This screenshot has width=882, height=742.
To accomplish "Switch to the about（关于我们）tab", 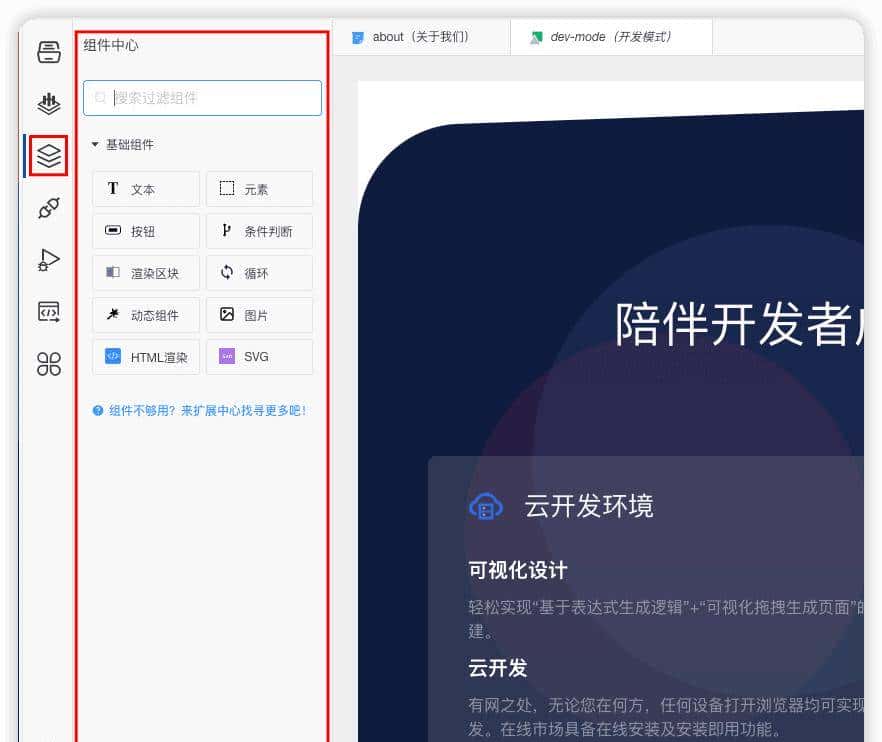I will [420, 36].
